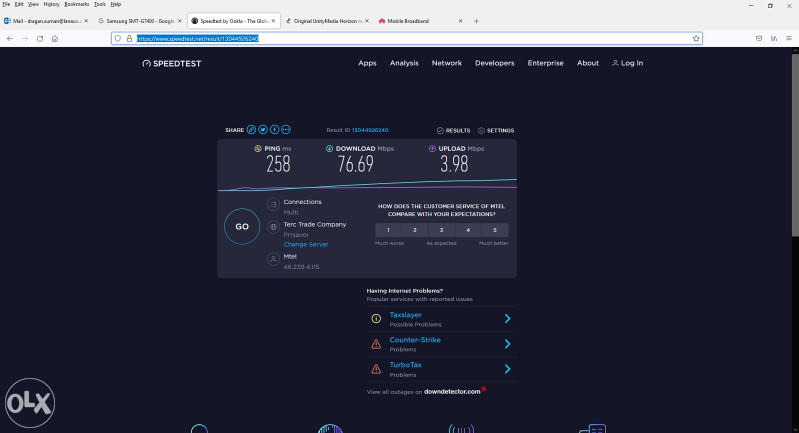This screenshot has width=799, height=433.
Task: Close the Mail tab
Action: click(x=86, y=21)
